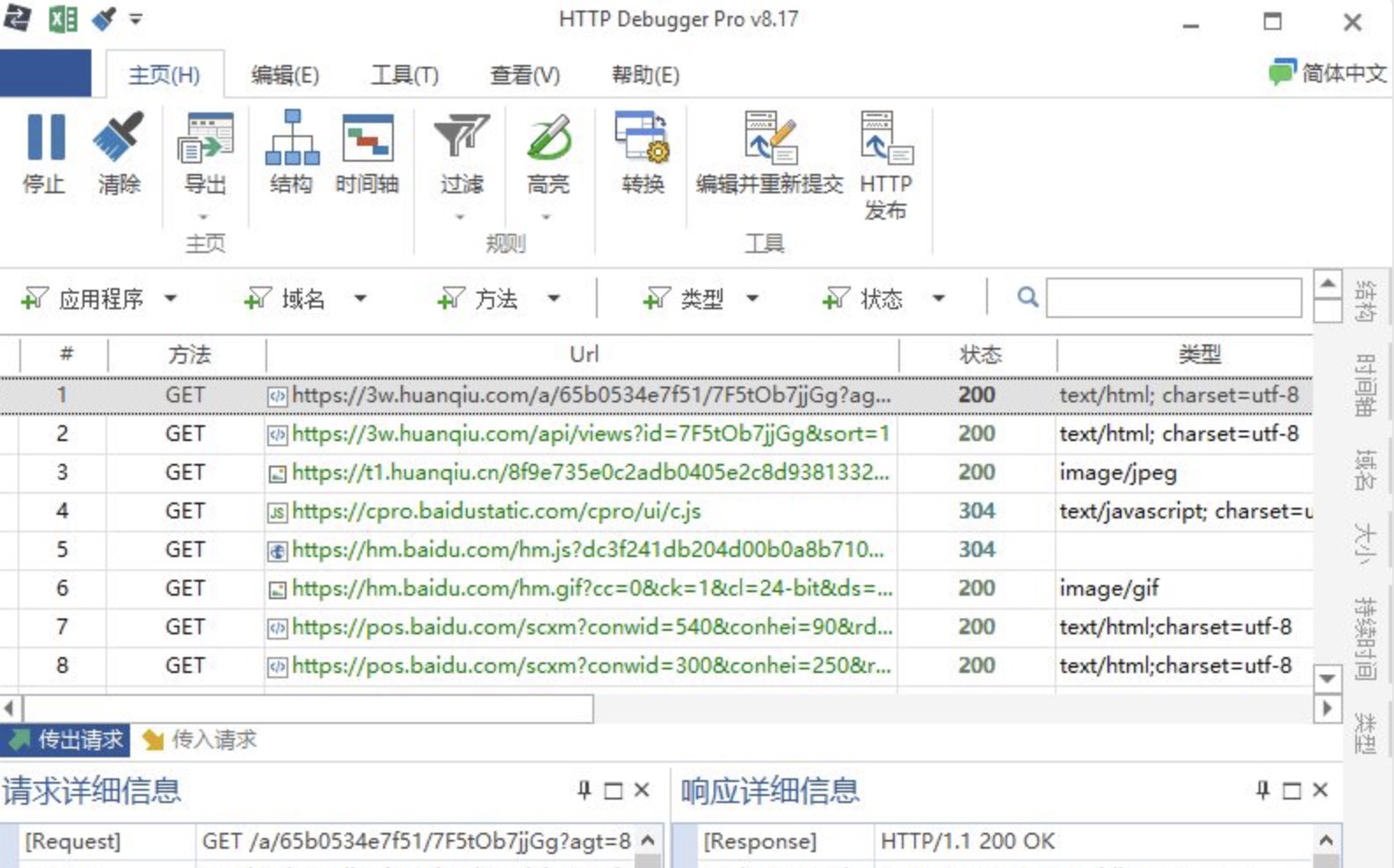Click the Filter (过滤) funnel icon

coord(461,136)
